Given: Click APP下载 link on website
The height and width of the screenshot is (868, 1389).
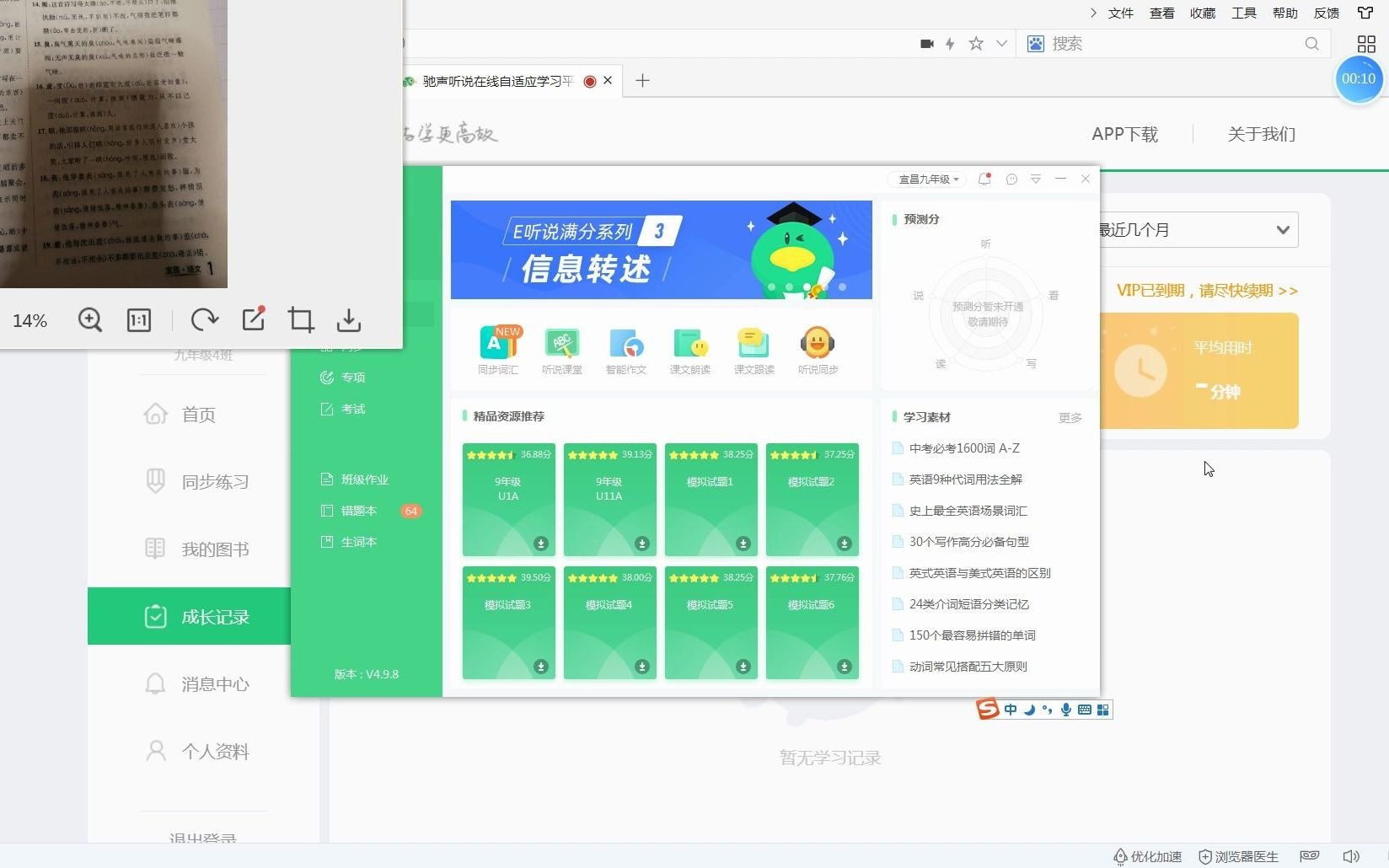Looking at the screenshot, I should pos(1124,134).
